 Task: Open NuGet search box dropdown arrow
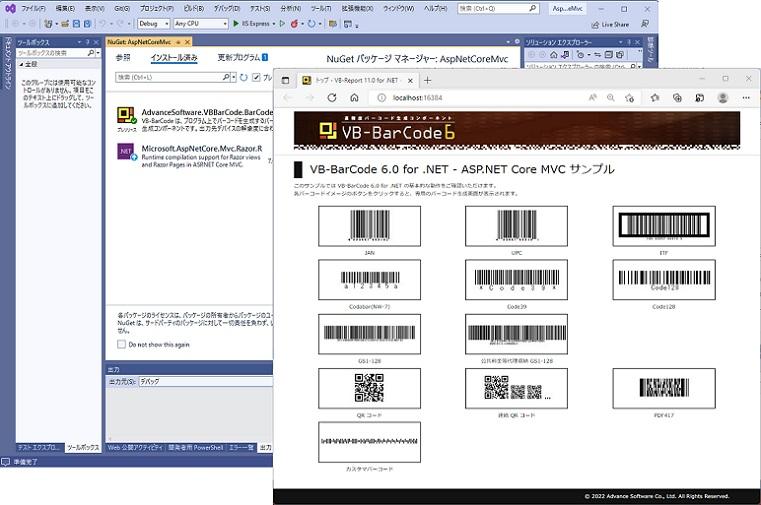234,77
